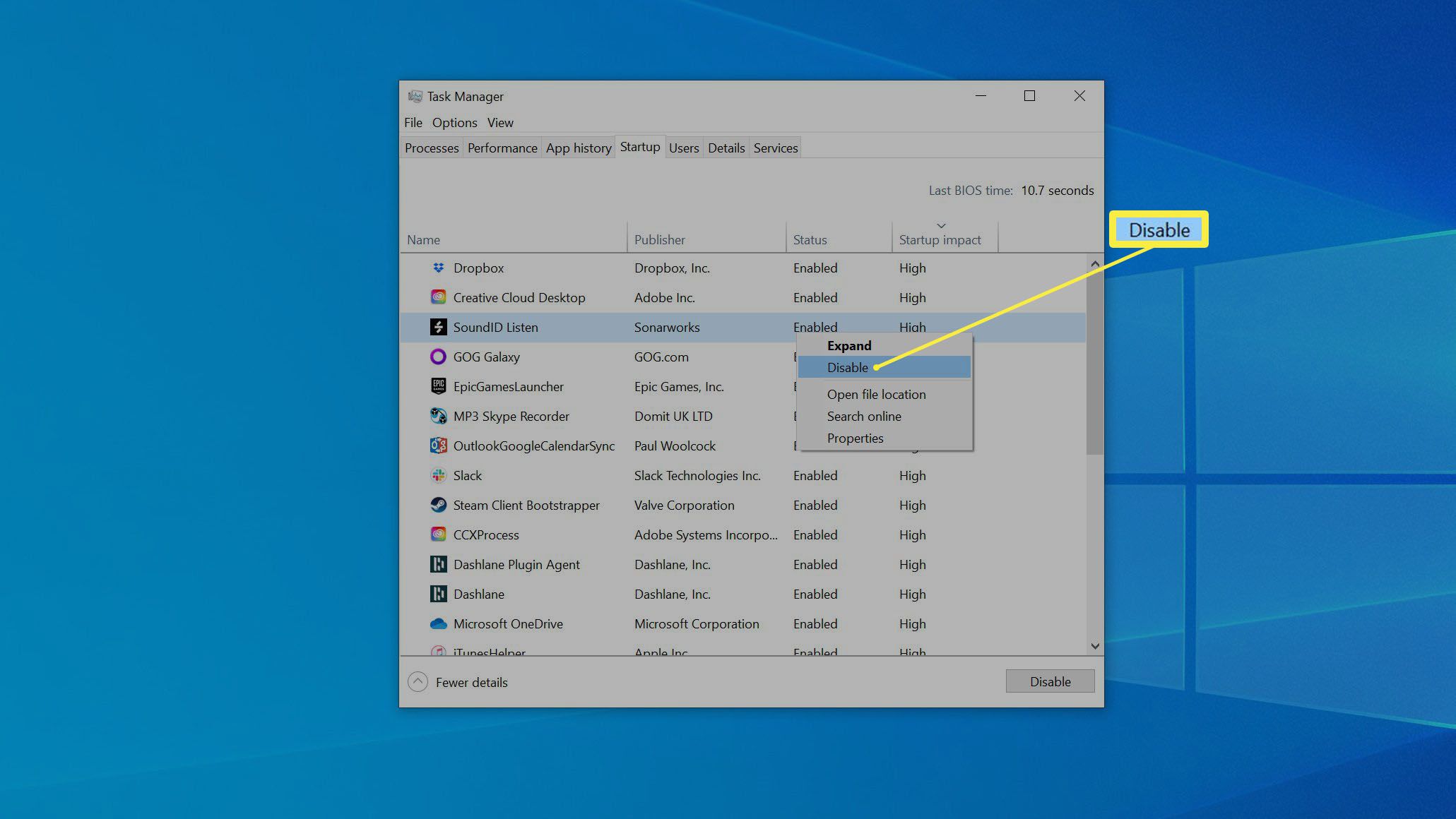Click the Disable button at bottom right
1456x819 pixels.
1050,681
